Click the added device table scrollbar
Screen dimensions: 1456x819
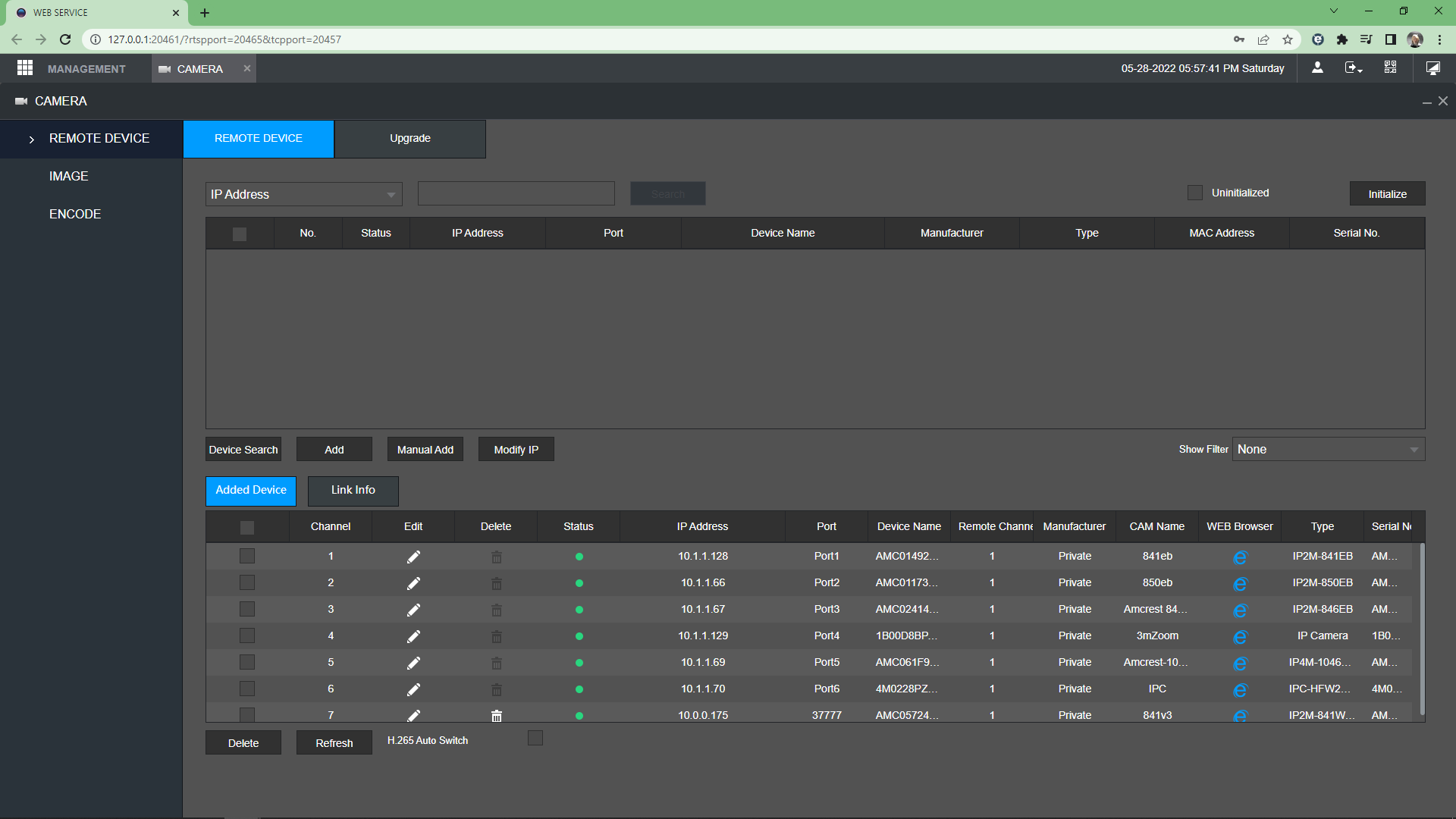click(1422, 629)
